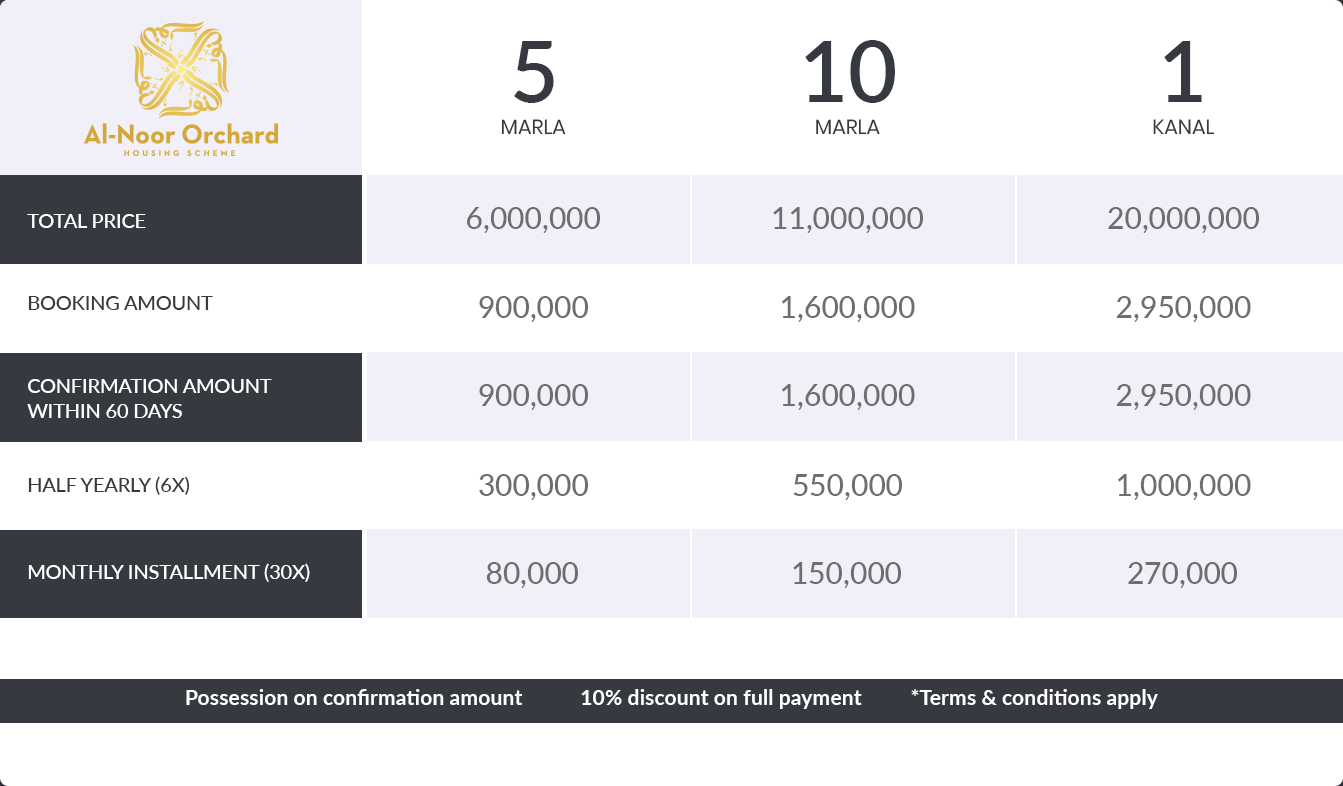
Task: Select the 10 Marla column header
Action: point(848,87)
